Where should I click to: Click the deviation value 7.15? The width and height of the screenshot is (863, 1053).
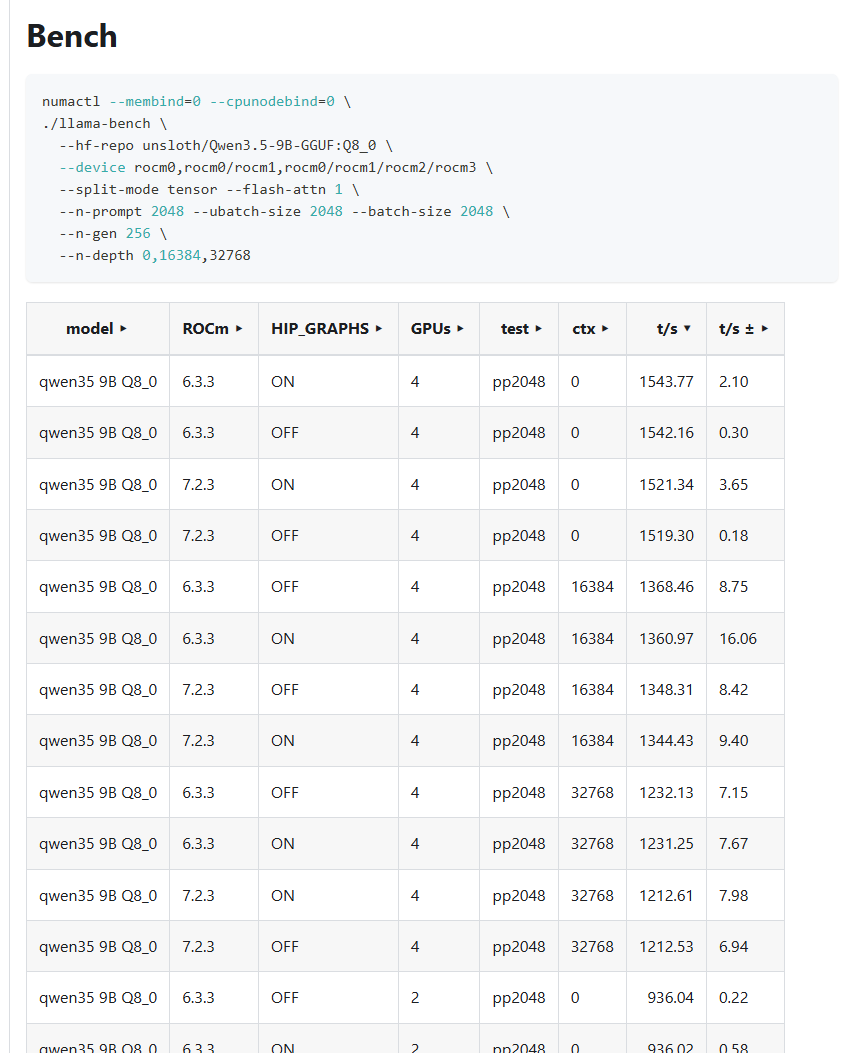pyautogui.click(x=733, y=792)
